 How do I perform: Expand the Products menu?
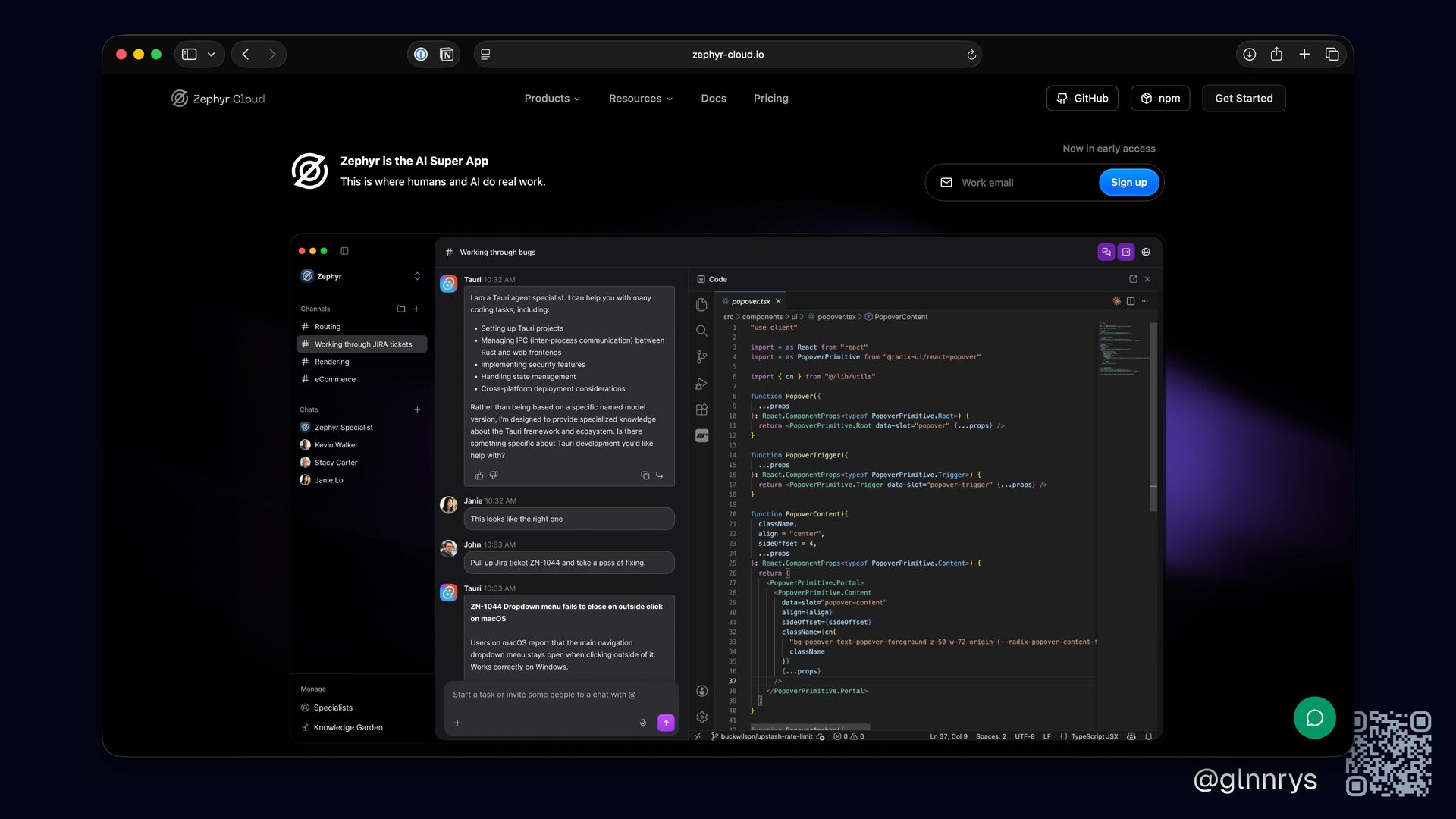(x=552, y=99)
